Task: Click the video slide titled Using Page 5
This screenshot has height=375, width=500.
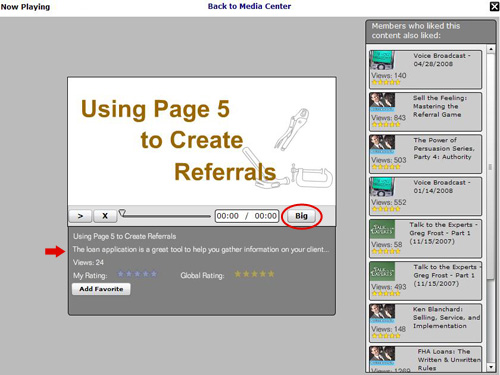Action: coord(202,141)
